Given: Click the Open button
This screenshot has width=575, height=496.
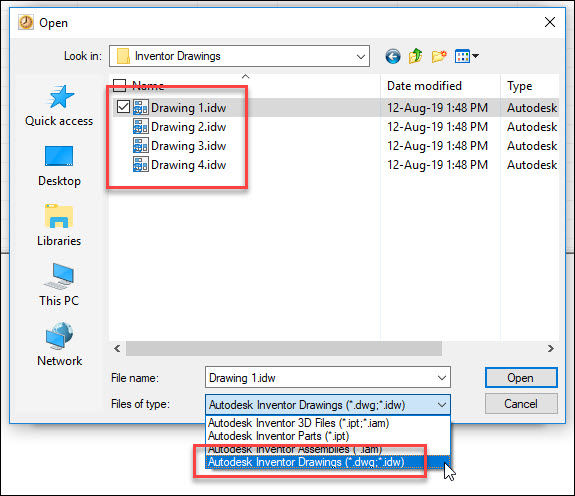Looking at the screenshot, I should pyautogui.click(x=521, y=378).
